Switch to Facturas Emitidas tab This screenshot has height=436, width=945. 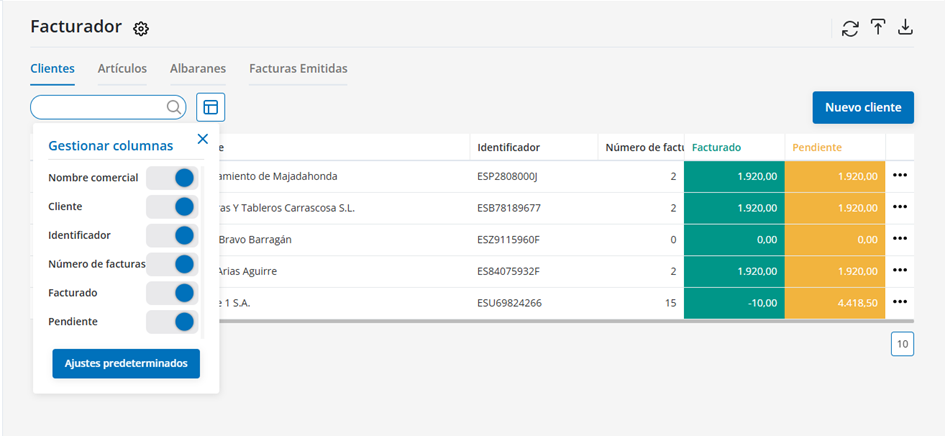298,69
